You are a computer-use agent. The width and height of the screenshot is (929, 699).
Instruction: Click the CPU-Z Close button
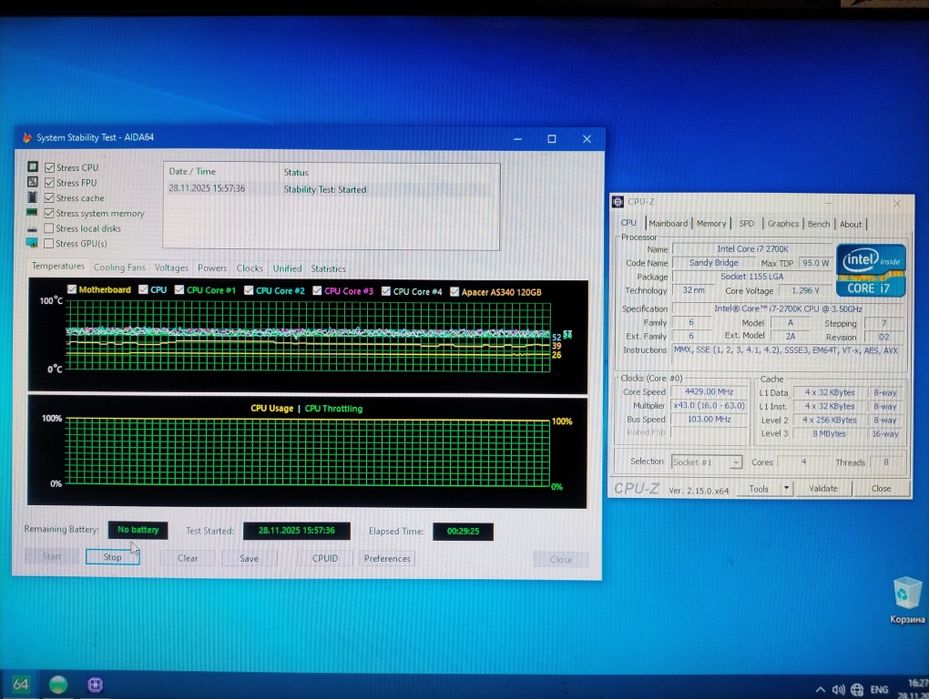click(x=881, y=489)
